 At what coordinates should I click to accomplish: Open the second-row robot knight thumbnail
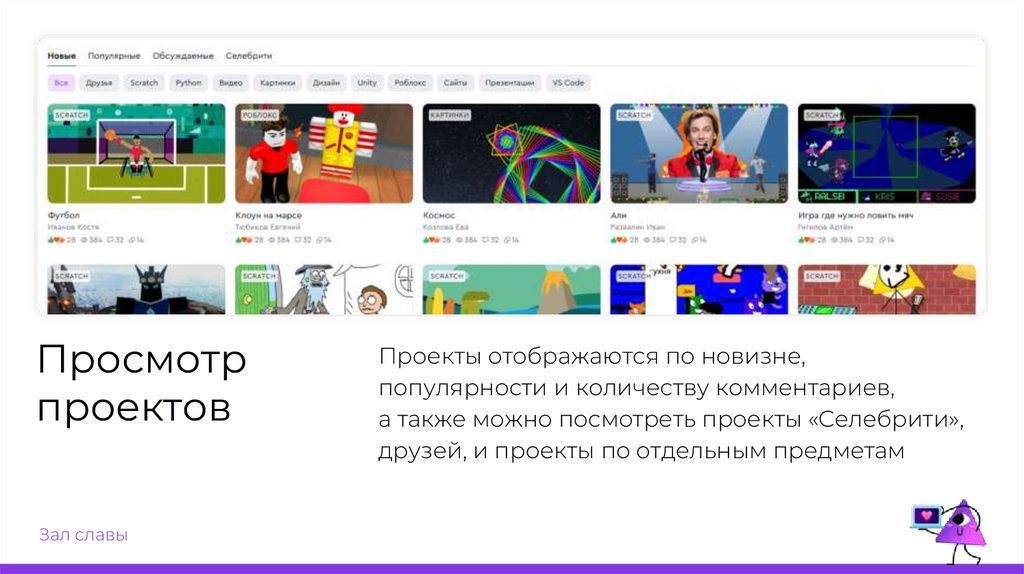136,289
